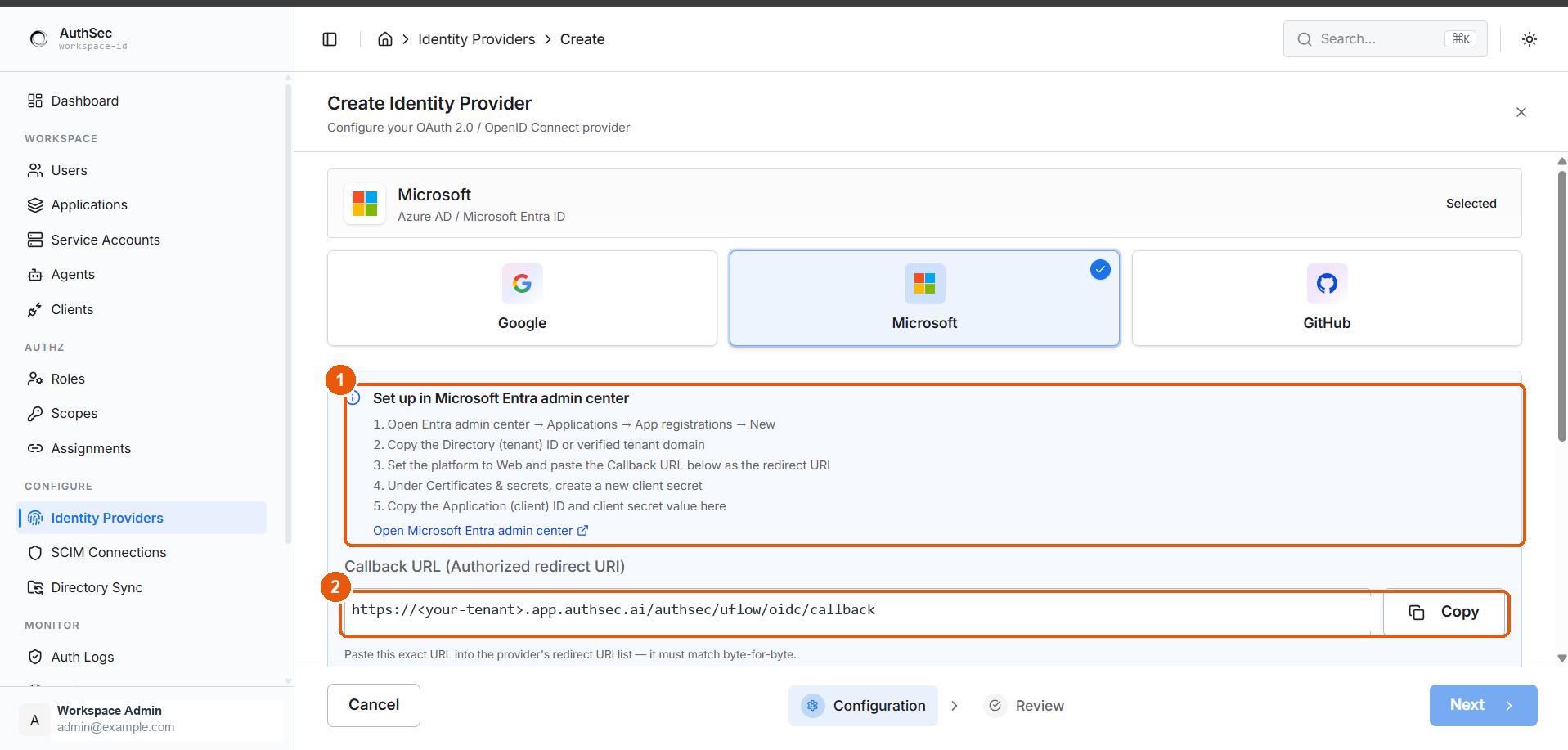
Task: Switch theme with the sun icon
Action: (1529, 39)
